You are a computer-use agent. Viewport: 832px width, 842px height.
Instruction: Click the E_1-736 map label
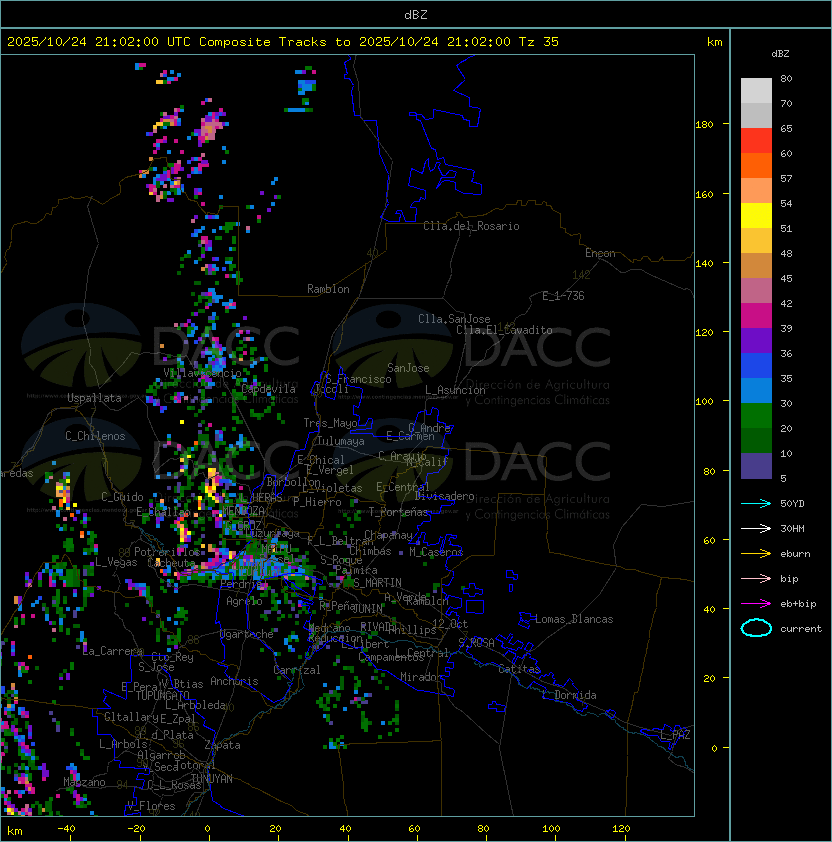[563, 296]
